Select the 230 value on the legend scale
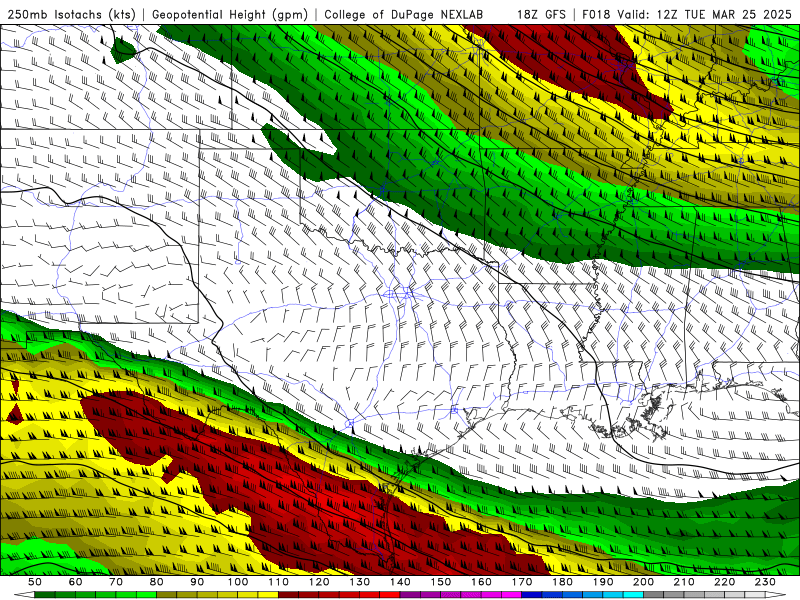The height and width of the screenshot is (600, 800). coord(765,582)
